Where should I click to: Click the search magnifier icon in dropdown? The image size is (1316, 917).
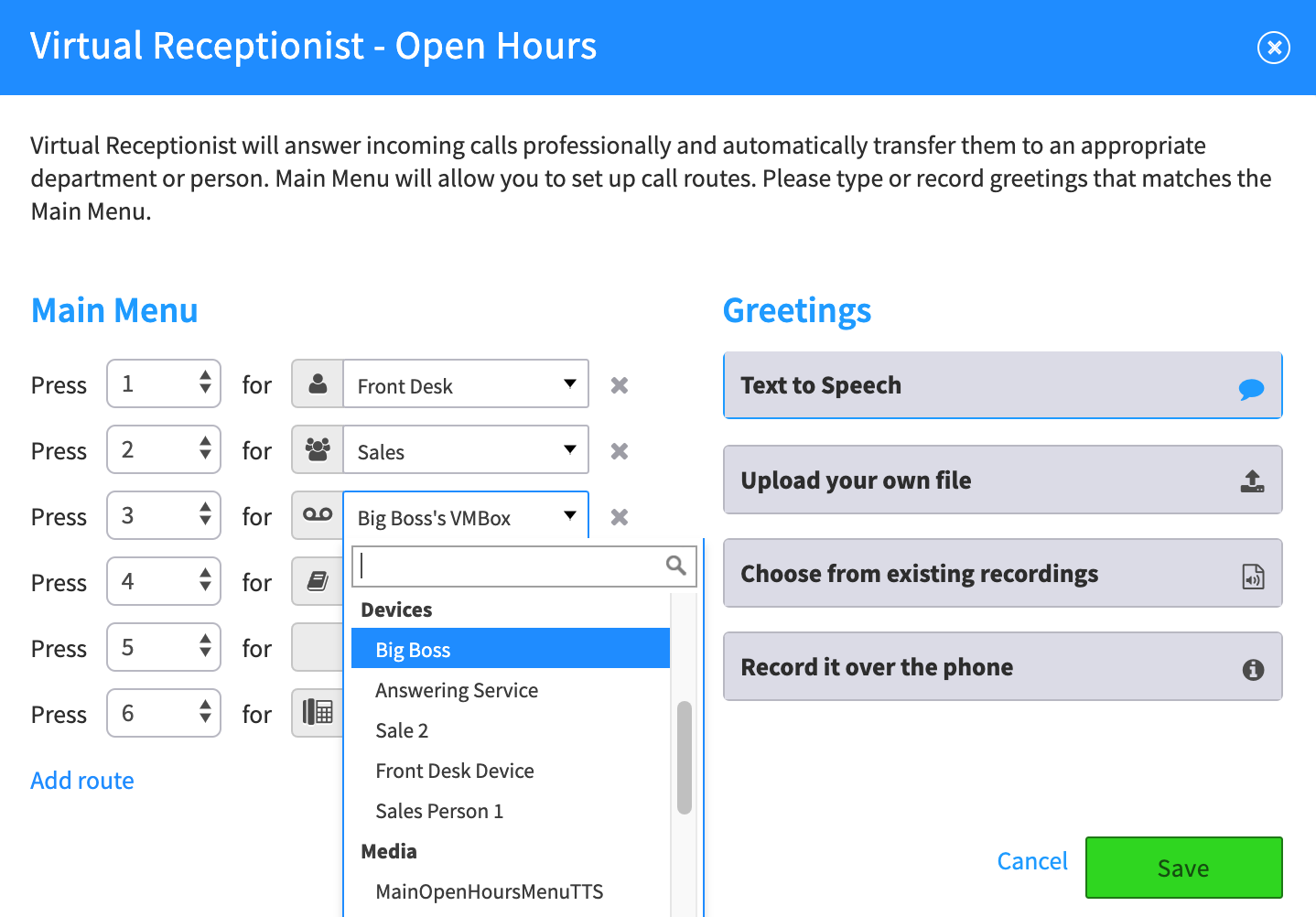click(675, 566)
